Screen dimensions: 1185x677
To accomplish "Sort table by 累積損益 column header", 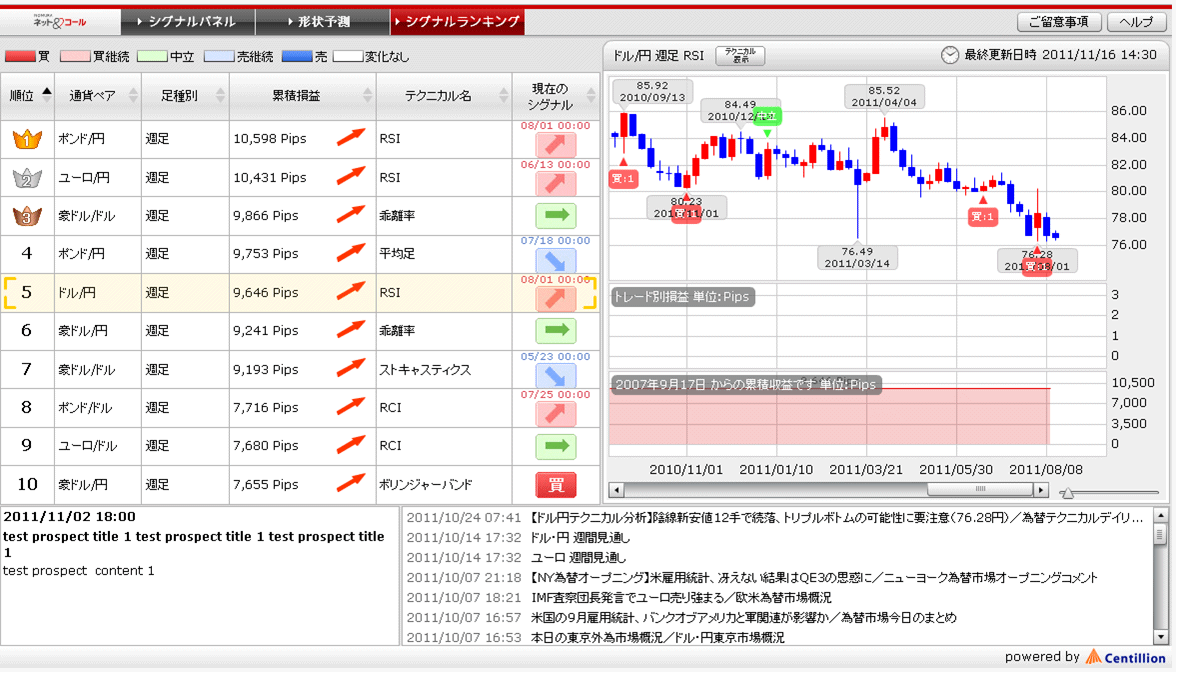I will pos(302,96).
